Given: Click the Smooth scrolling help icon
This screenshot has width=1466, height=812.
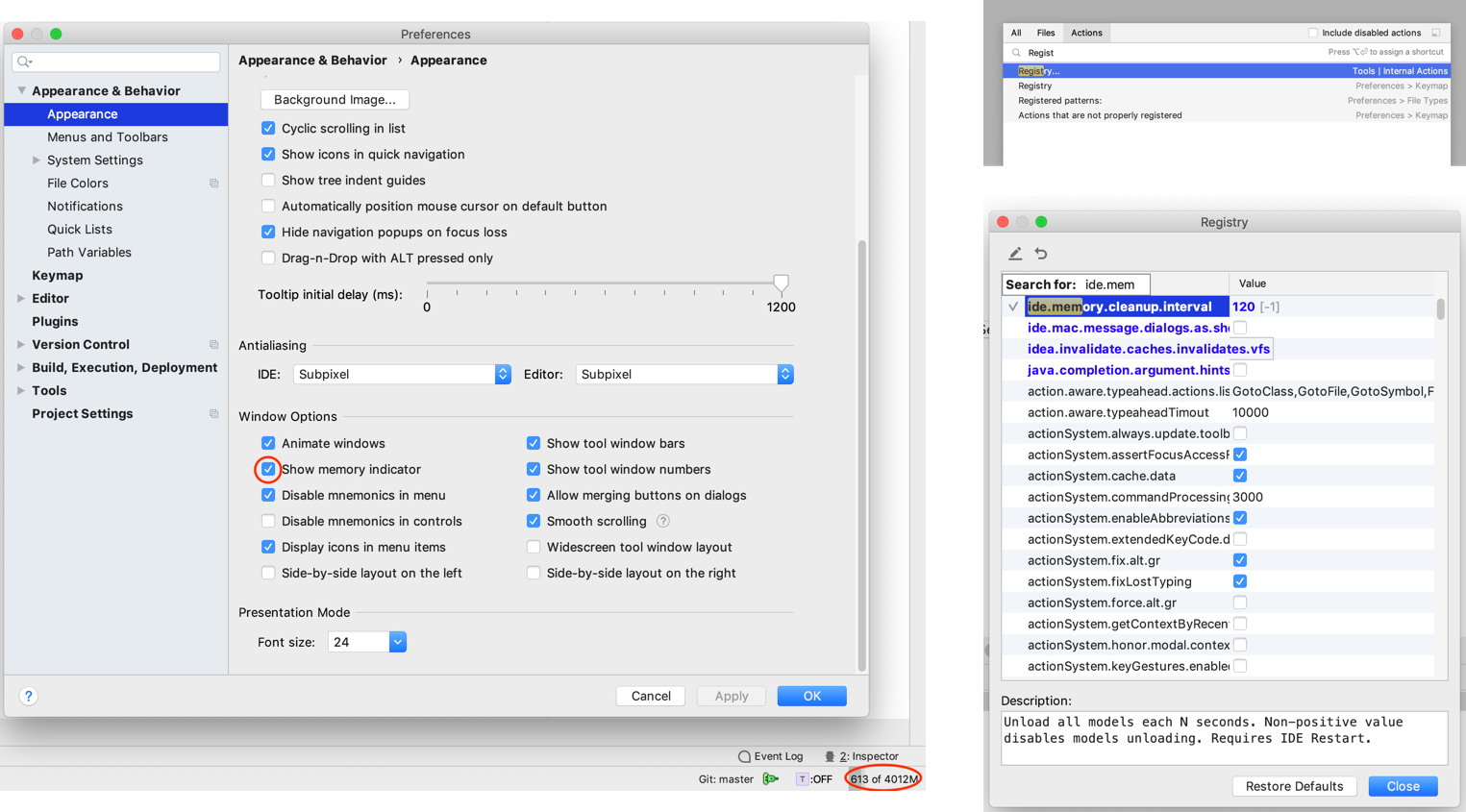Looking at the screenshot, I should [x=662, y=521].
